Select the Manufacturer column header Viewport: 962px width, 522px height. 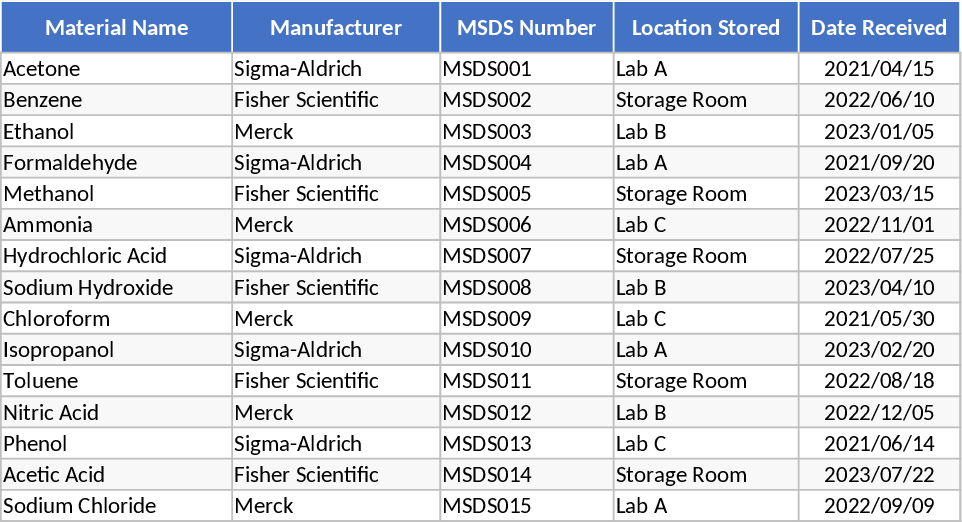point(336,28)
